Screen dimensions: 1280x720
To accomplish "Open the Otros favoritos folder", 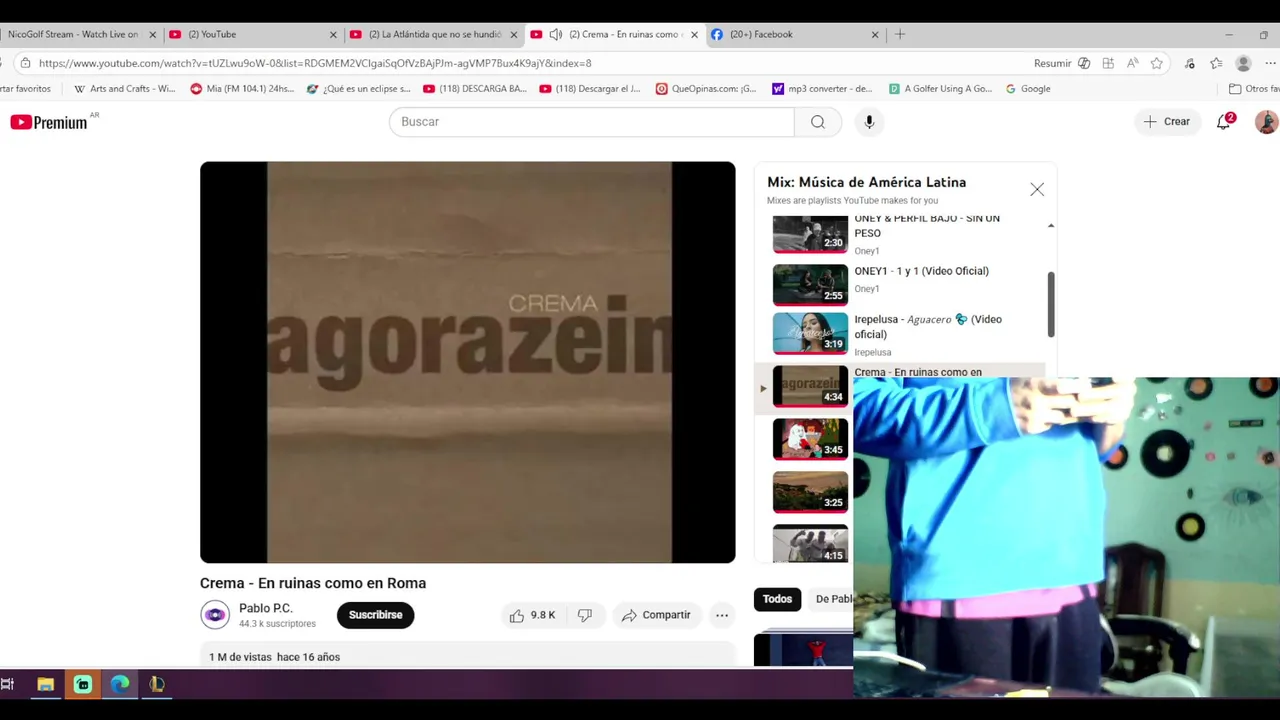I will [x=1254, y=88].
